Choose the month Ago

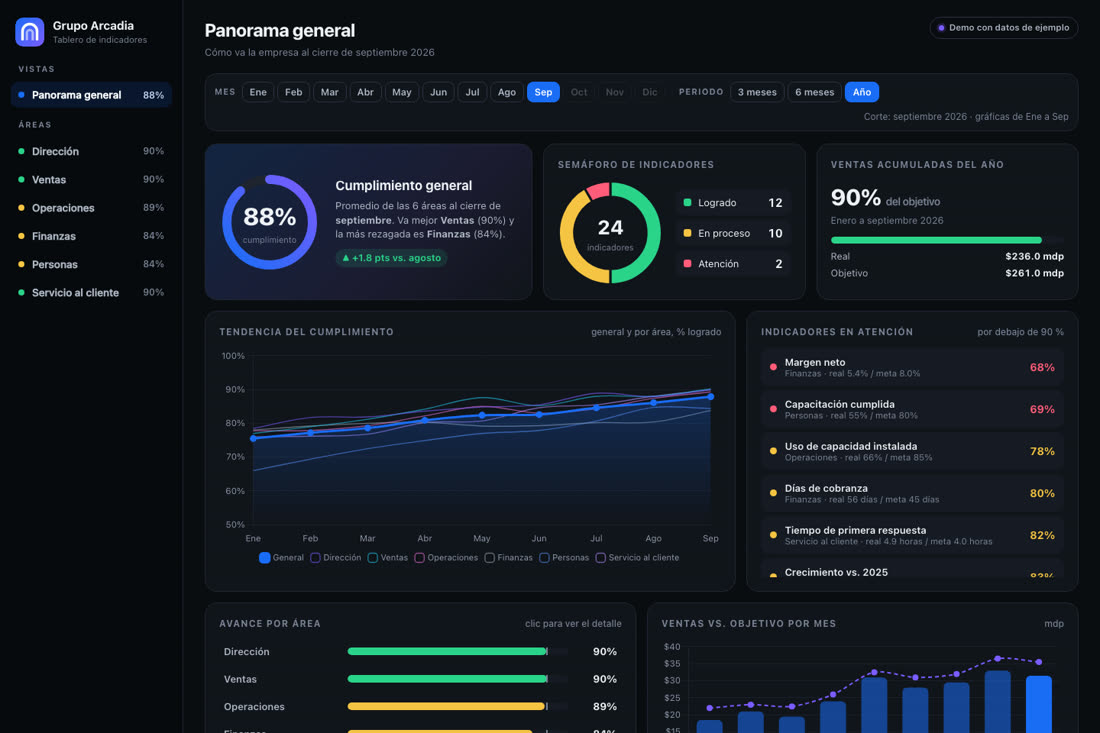(x=507, y=92)
